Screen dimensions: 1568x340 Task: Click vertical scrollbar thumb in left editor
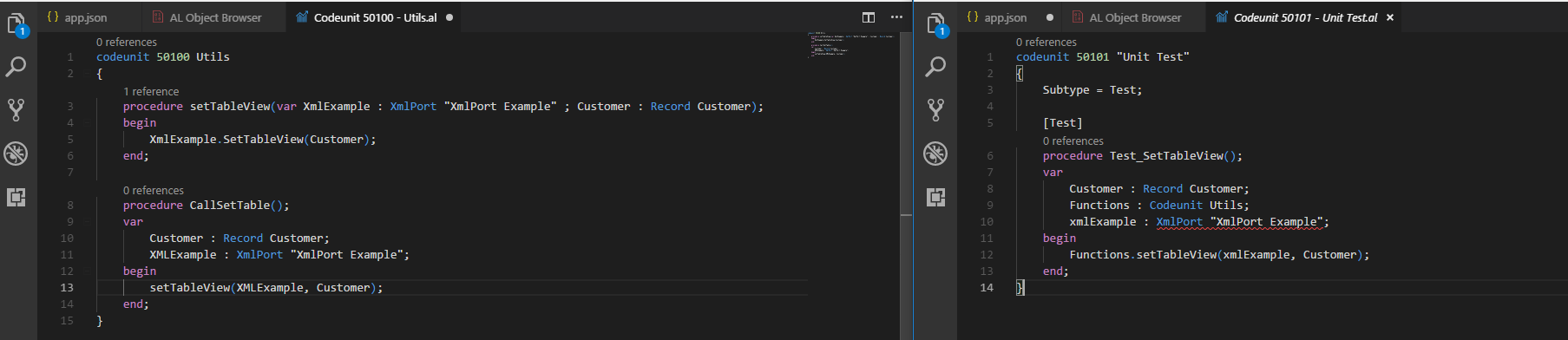[907, 124]
